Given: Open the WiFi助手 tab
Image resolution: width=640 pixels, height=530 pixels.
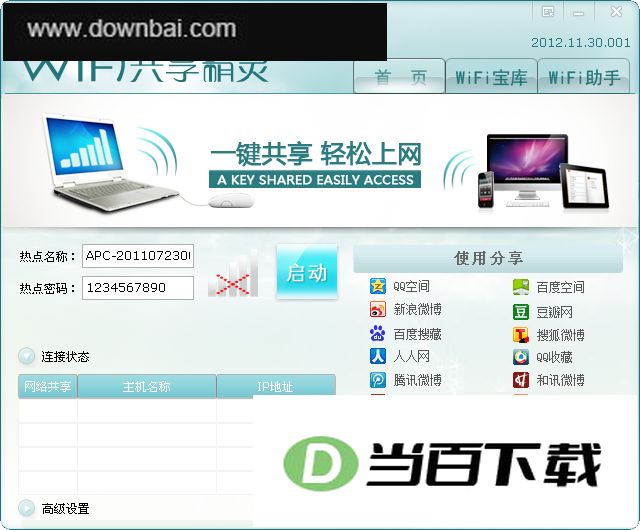Looking at the screenshot, I should point(584,76).
